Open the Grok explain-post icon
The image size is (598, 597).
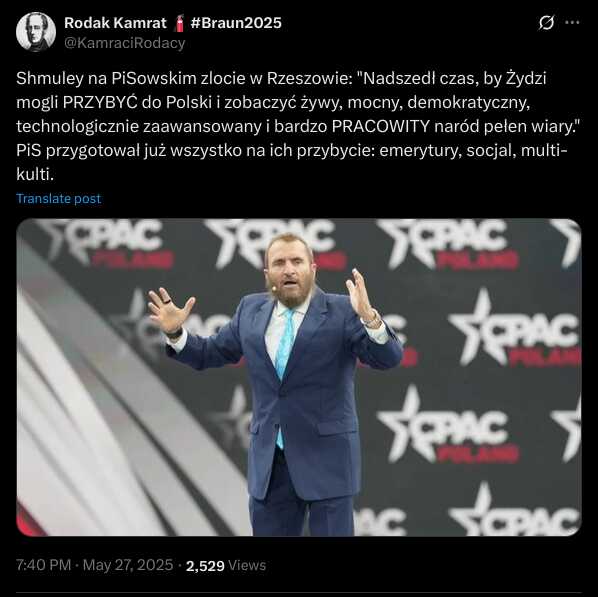pos(546,23)
